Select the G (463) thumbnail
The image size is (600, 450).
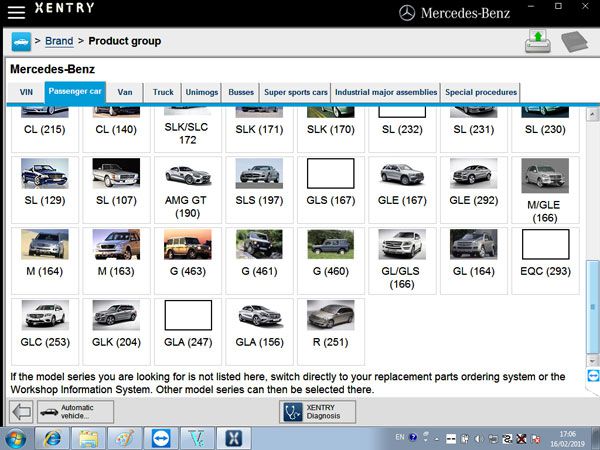(x=188, y=244)
